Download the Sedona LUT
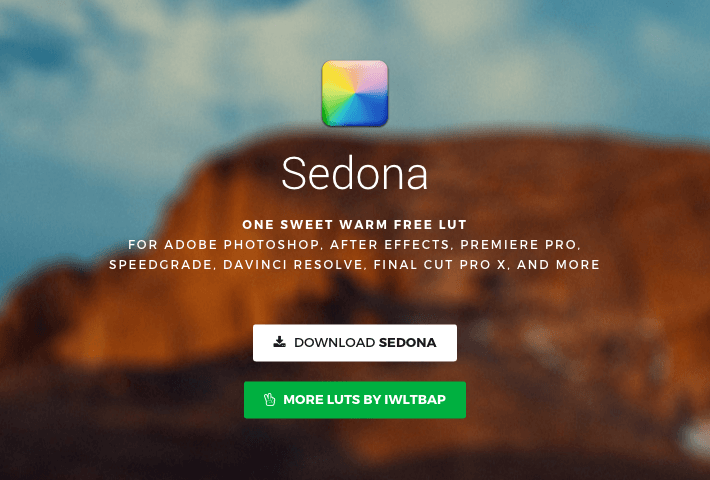The height and width of the screenshot is (480, 710). click(355, 343)
